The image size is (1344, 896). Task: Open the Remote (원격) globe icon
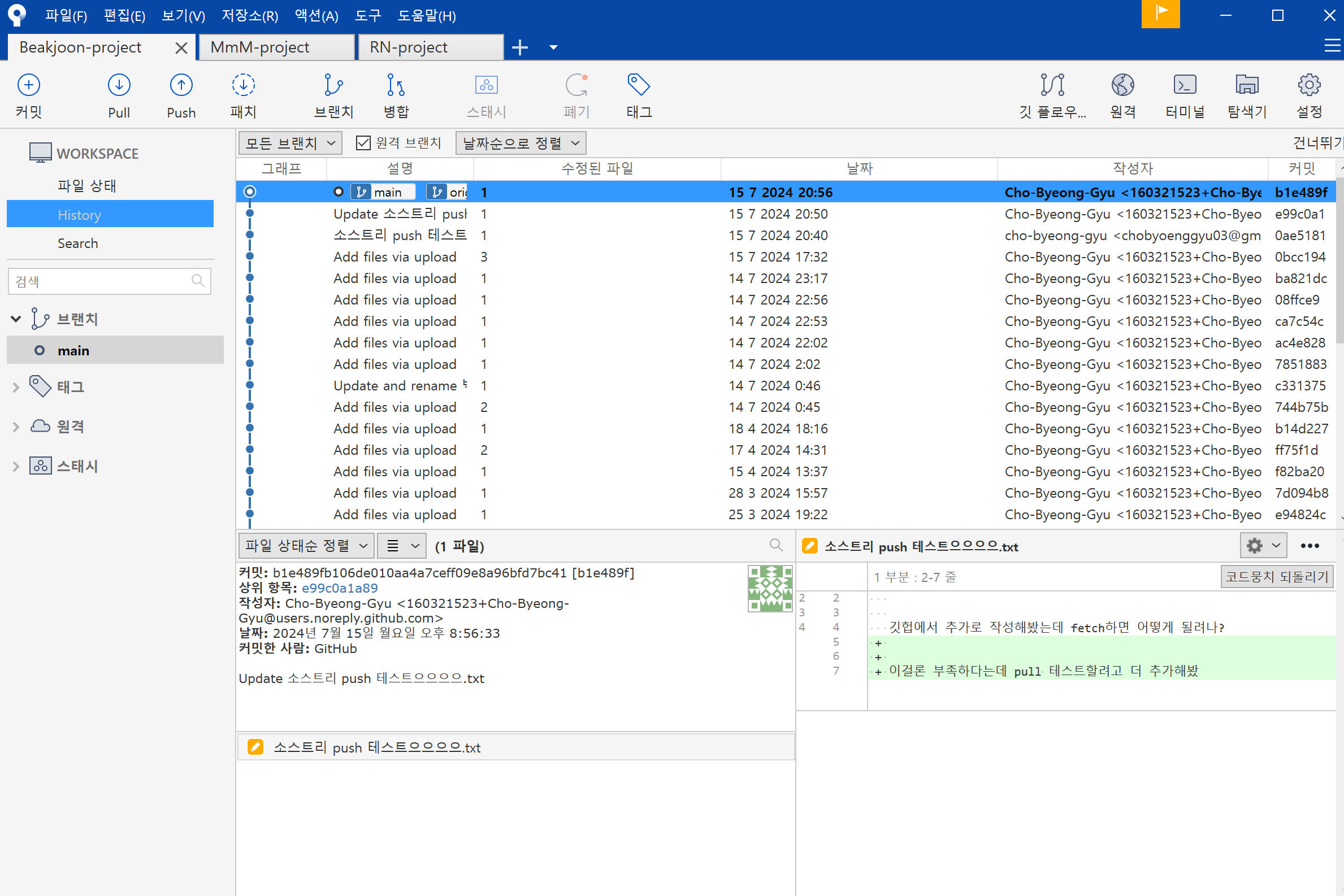pyautogui.click(x=1123, y=95)
